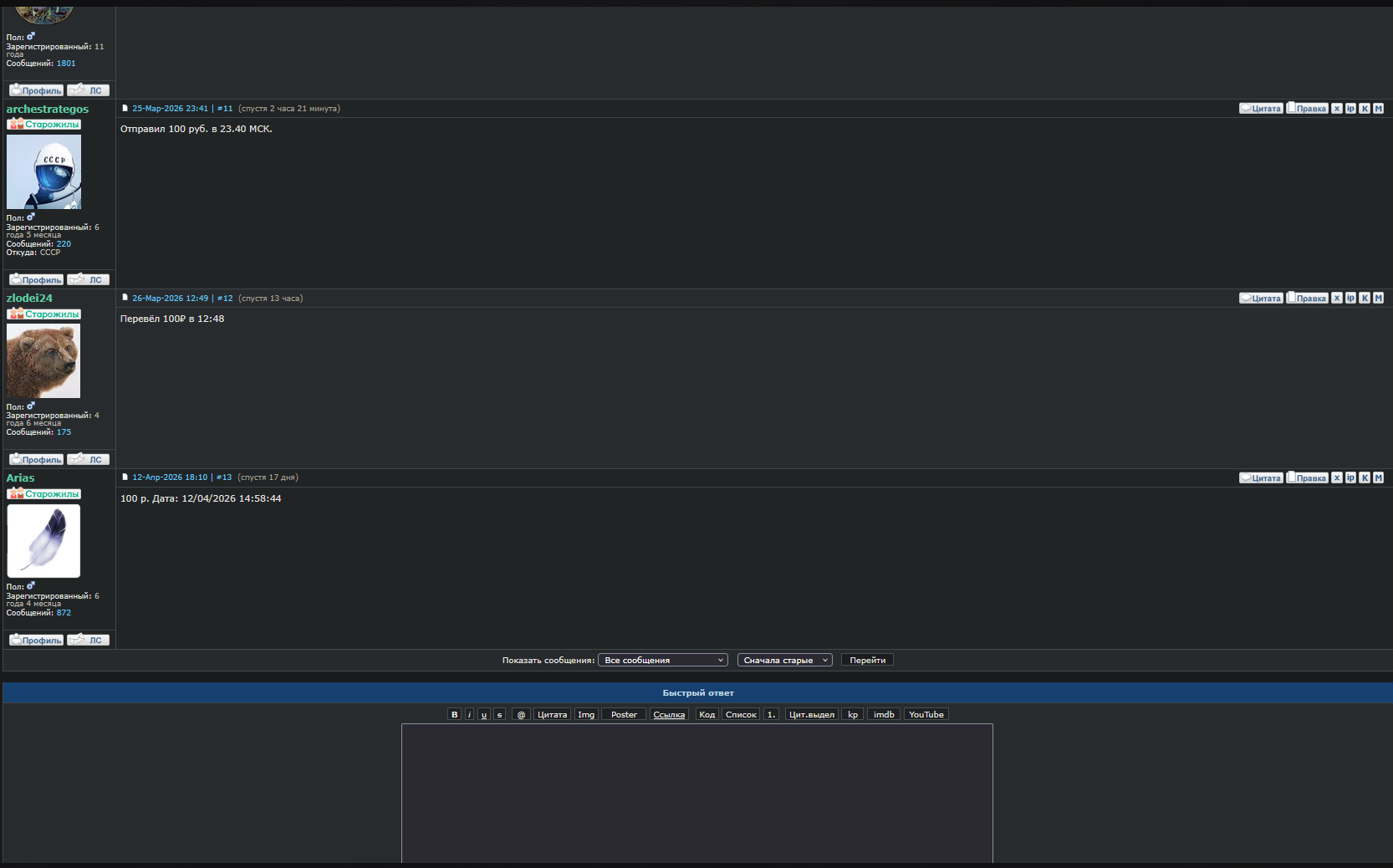This screenshot has height=868, width=1393.
Task: Insert bulleted list with Список button
Action: point(741,714)
